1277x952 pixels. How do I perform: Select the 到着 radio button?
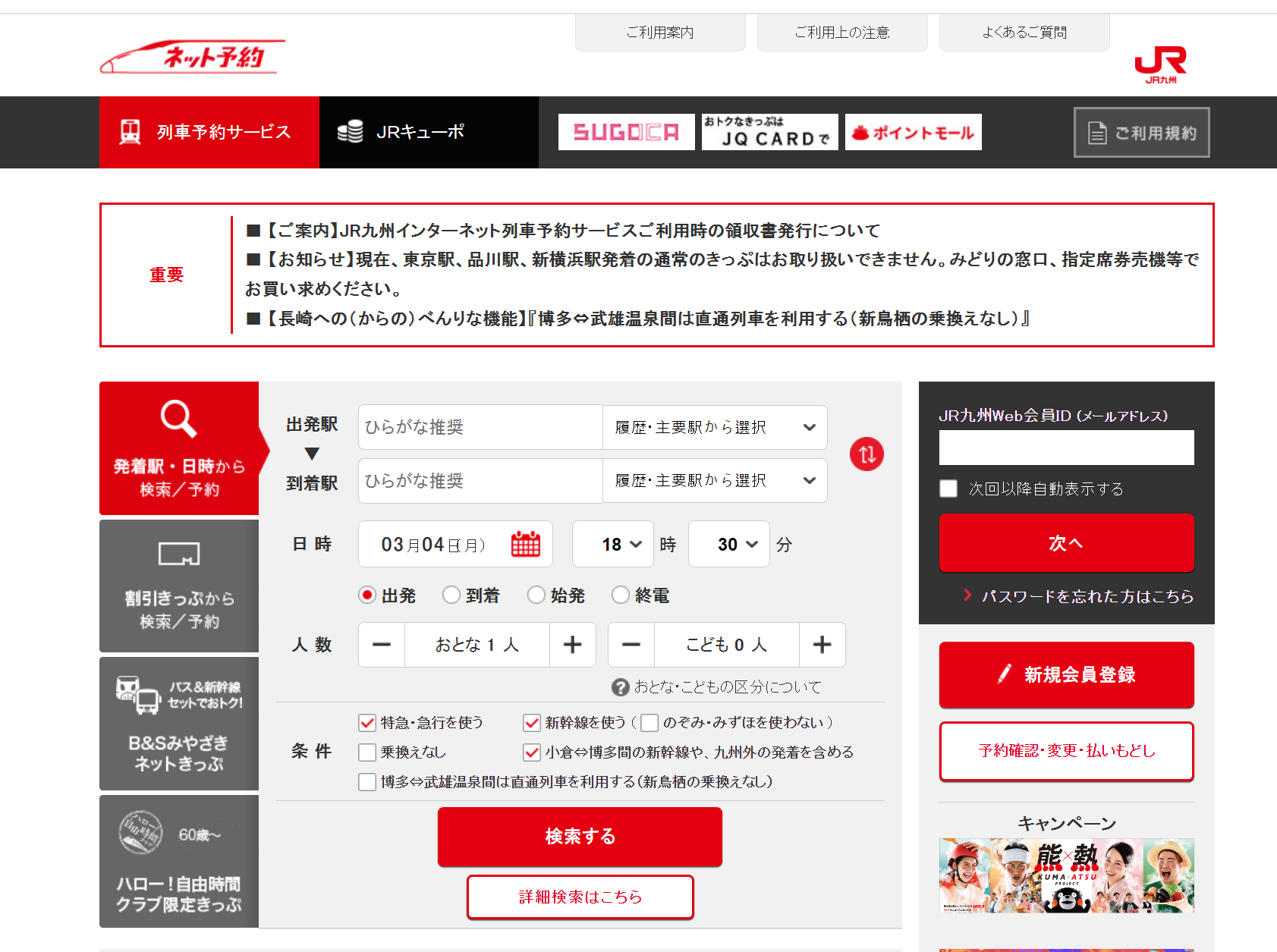coord(451,595)
